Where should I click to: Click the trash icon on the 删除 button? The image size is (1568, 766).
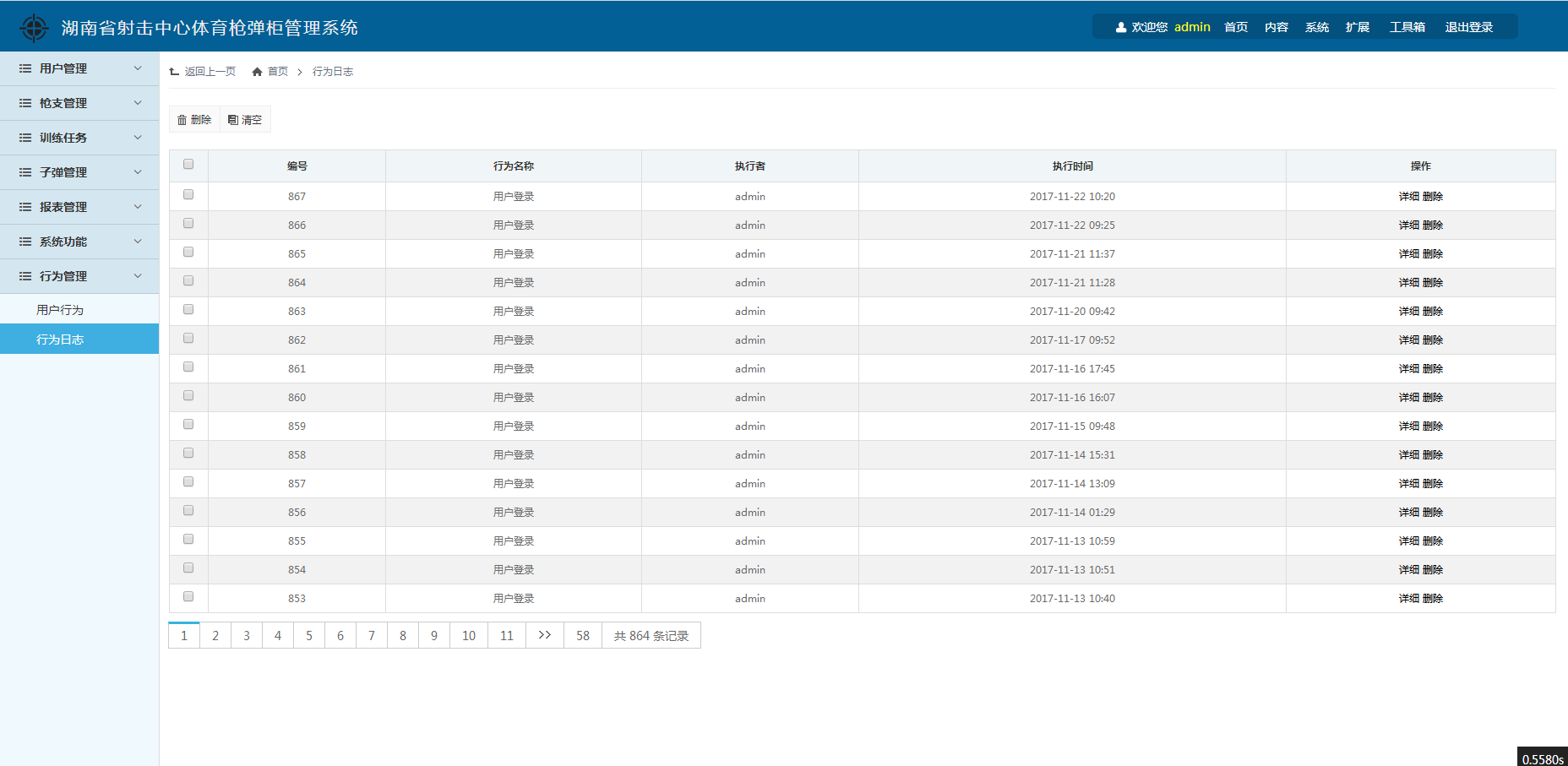[x=182, y=120]
